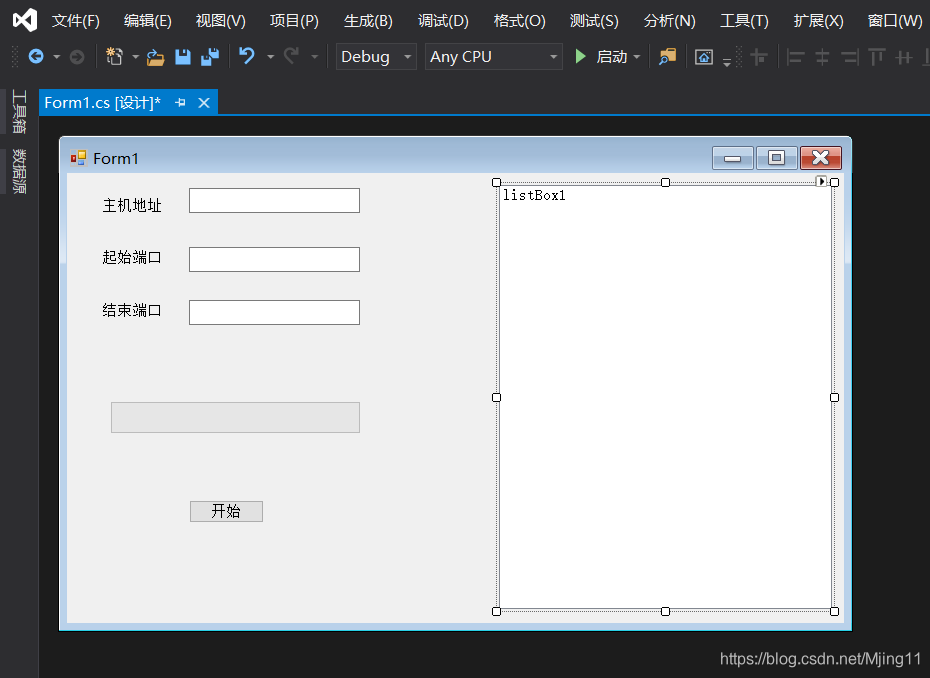Click the green start debugging arrow
Image resolution: width=930 pixels, height=678 pixels.
click(x=581, y=56)
